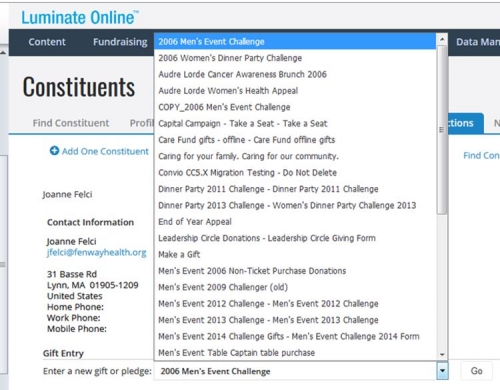Viewport: 500px width, 390px height.
Task: Click the Go button
Action: [x=476, y=371]
